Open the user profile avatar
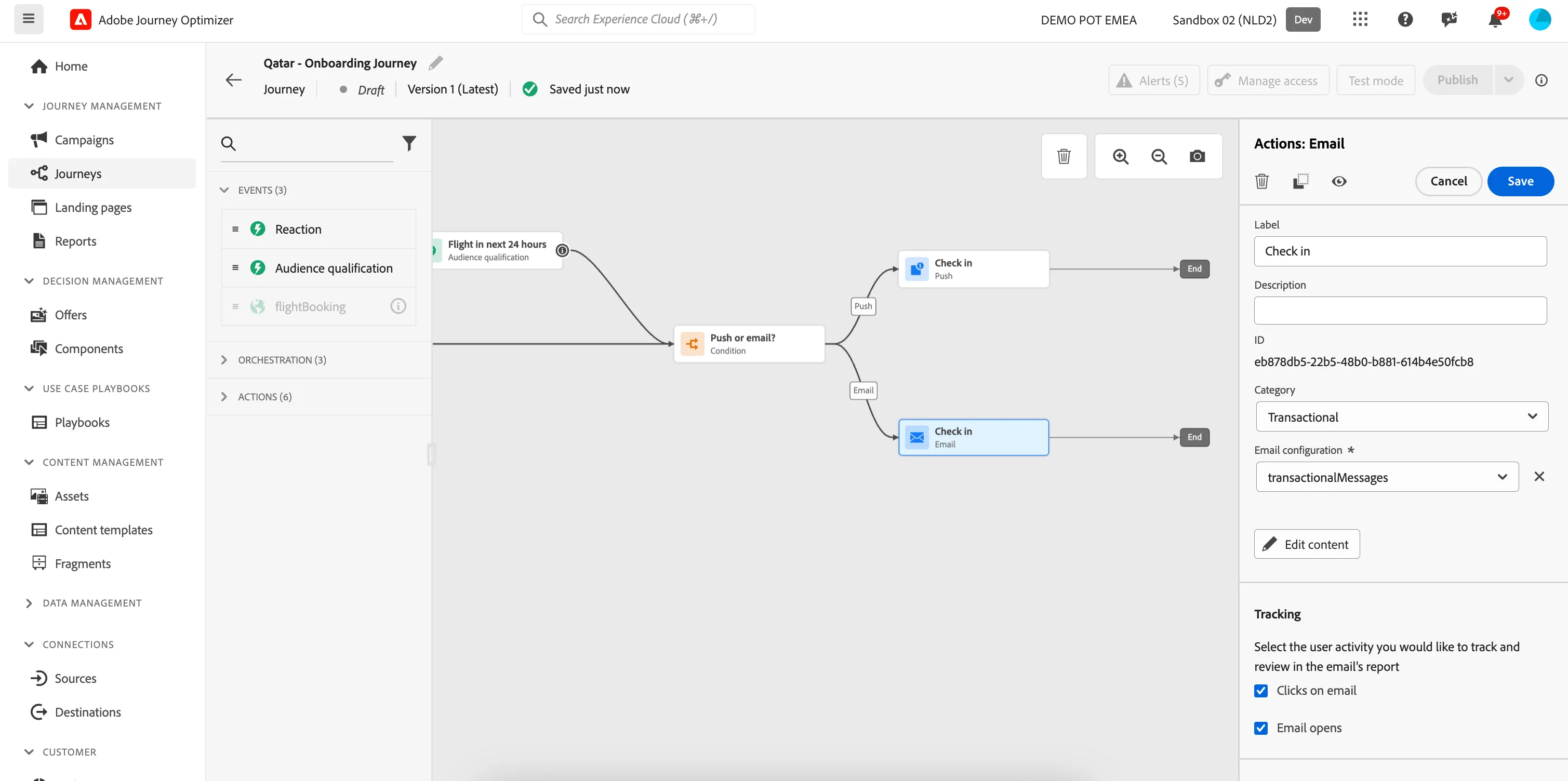 1540,19
